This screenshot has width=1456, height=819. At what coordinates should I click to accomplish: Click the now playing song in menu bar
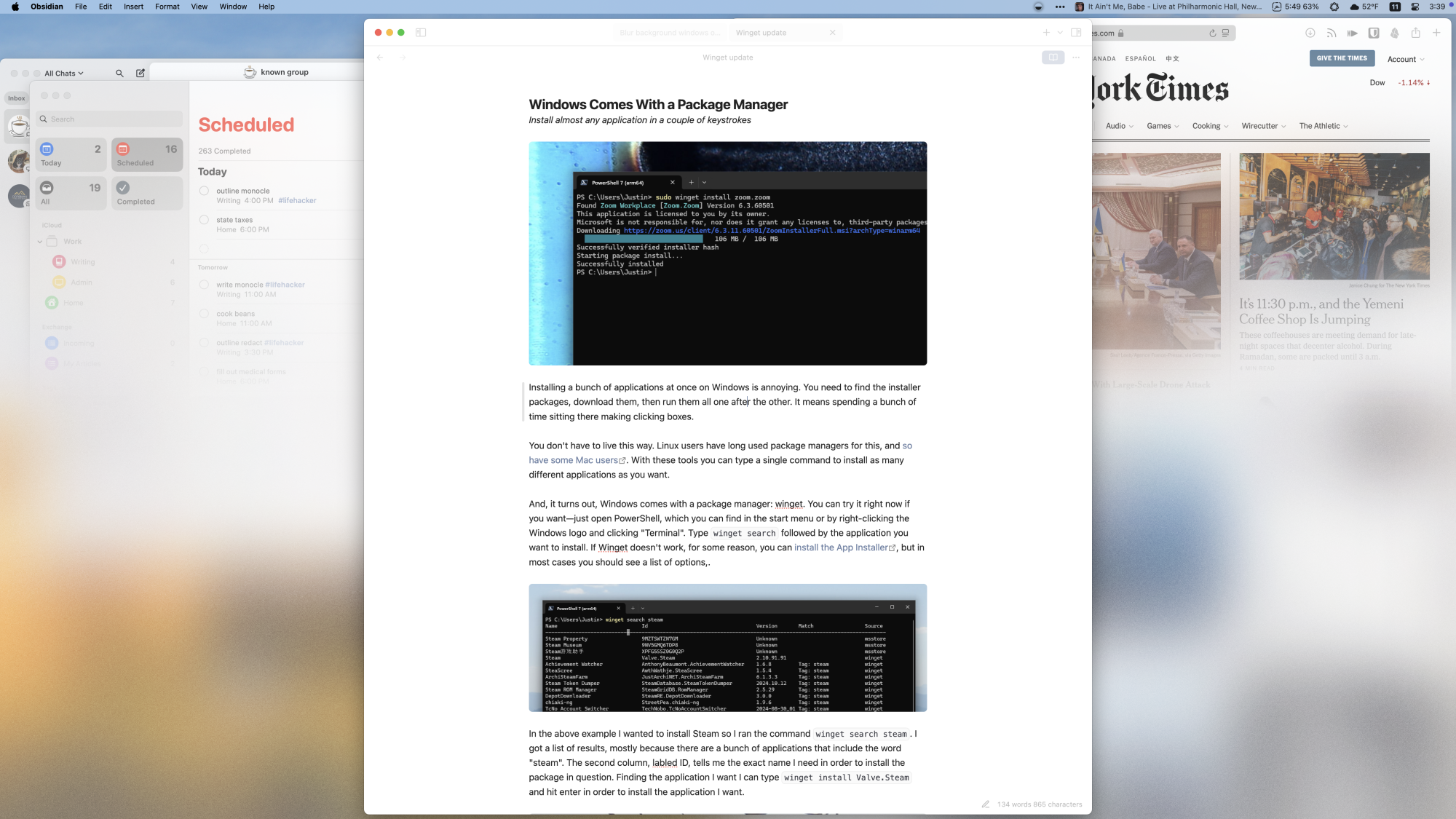[1168, 7]
